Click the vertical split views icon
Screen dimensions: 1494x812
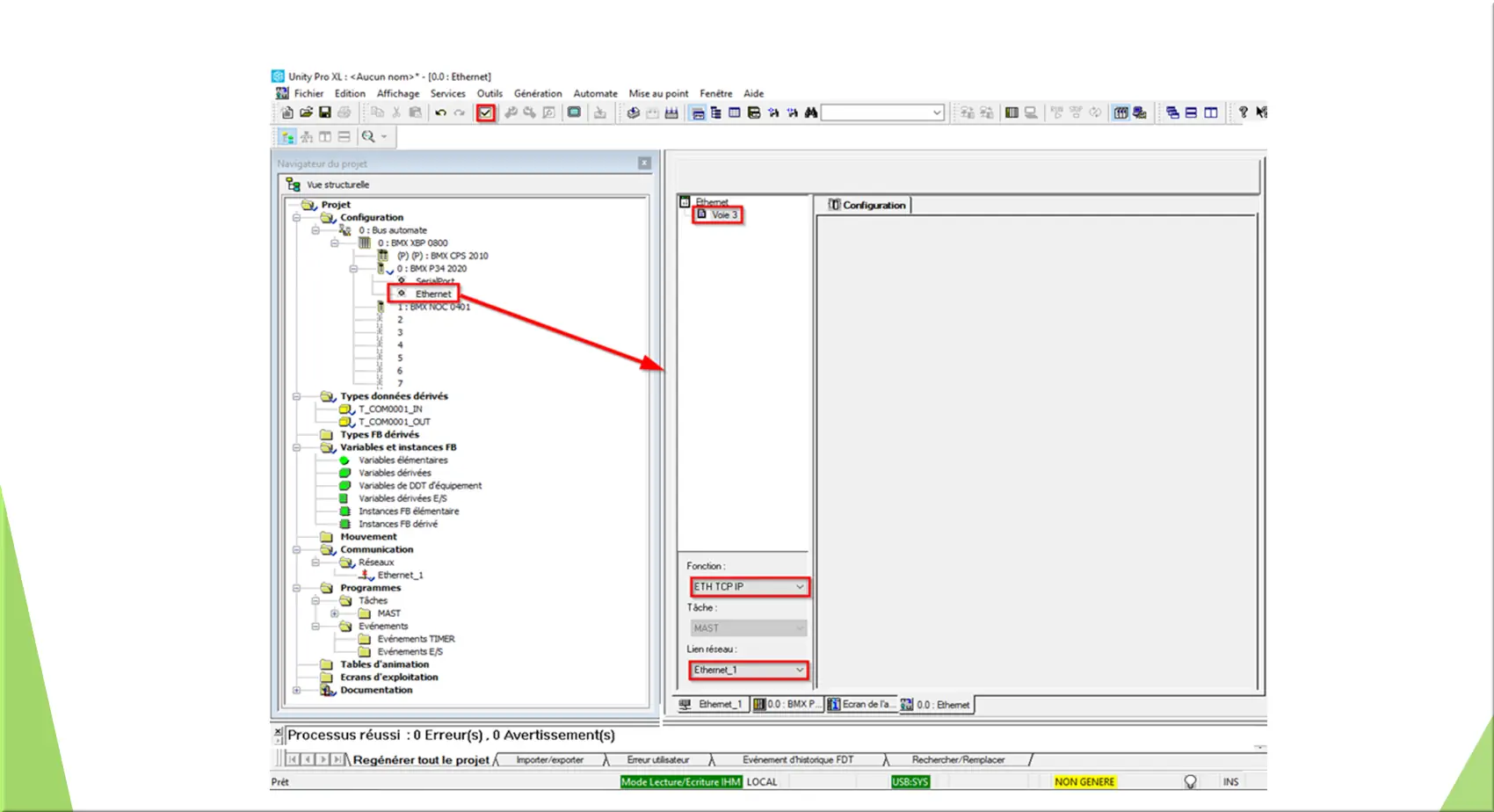(325, 137)
